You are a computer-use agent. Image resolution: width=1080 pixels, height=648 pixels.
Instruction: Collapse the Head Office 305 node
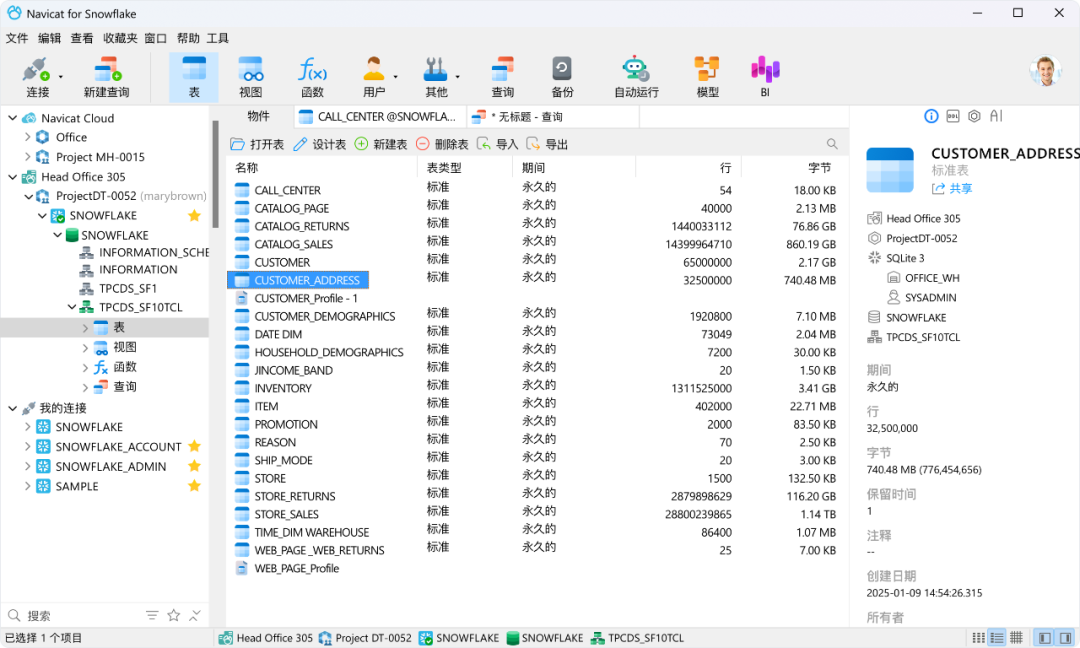(12, 176)
